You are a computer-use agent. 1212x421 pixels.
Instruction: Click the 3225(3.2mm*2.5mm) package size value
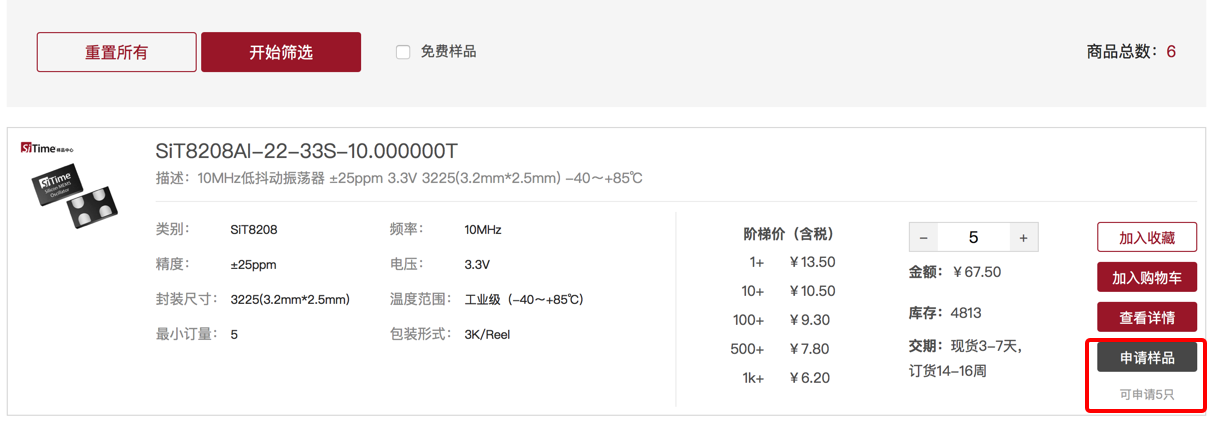pyautogui.click(x=290, y=300)
